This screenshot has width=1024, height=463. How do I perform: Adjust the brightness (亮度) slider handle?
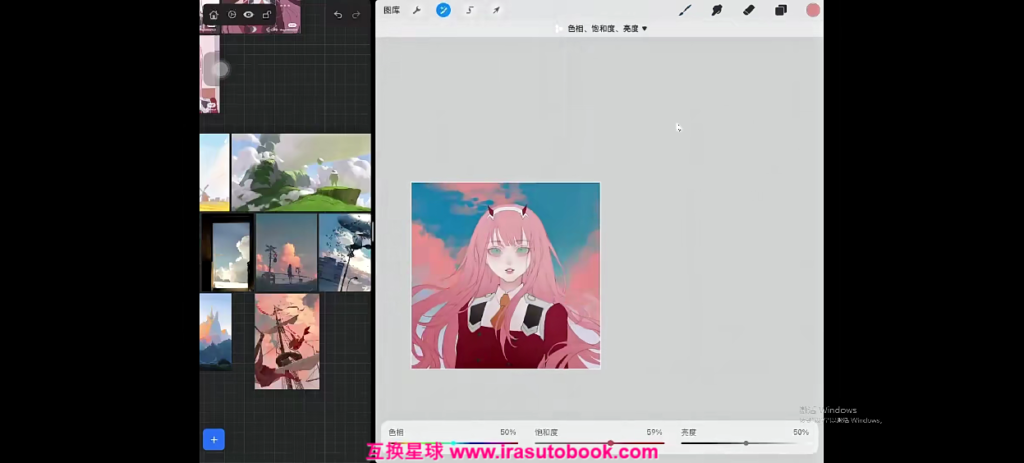[746, 443]
